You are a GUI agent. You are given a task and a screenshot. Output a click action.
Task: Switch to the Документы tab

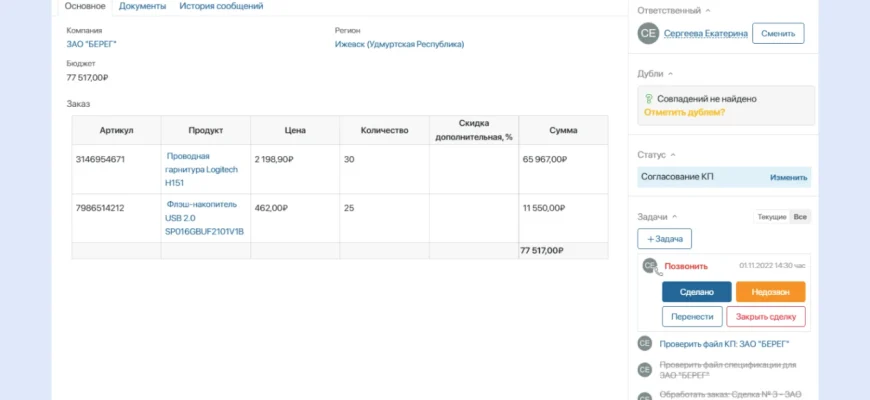143,6
